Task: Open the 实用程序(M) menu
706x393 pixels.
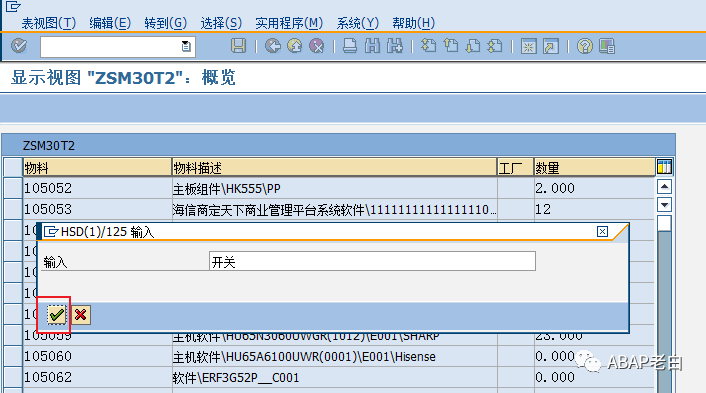Action: [x=289, y=23]
